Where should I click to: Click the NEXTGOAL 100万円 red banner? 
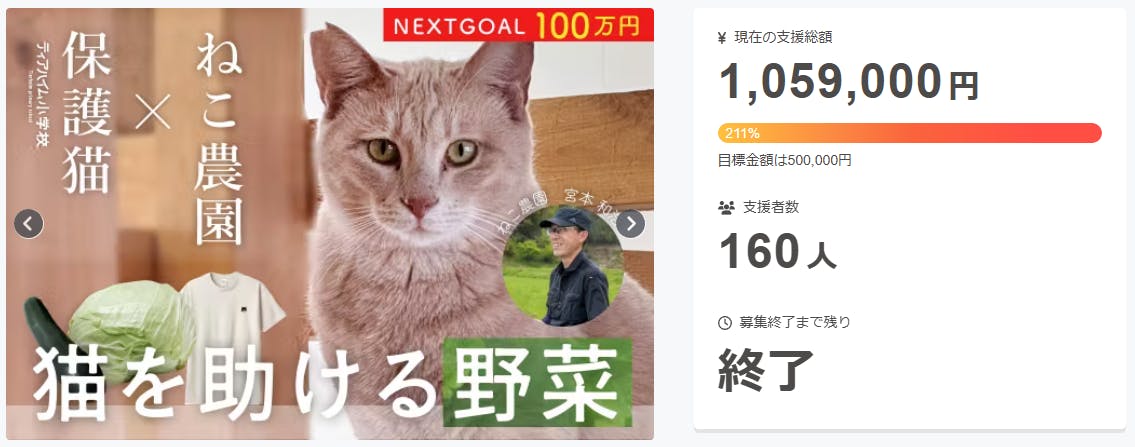tap(518, 25)
